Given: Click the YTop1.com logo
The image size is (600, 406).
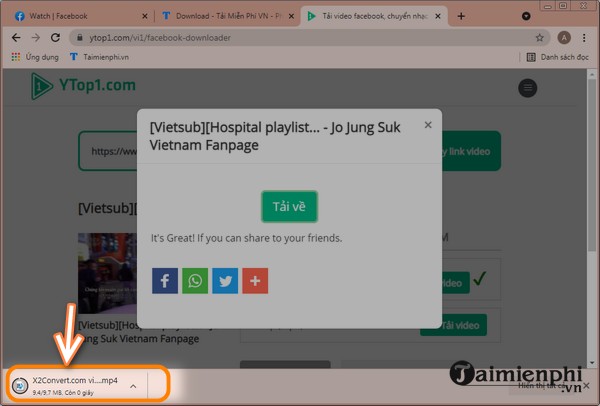Looking at the screenshot, I should click(x=83, y=85).
